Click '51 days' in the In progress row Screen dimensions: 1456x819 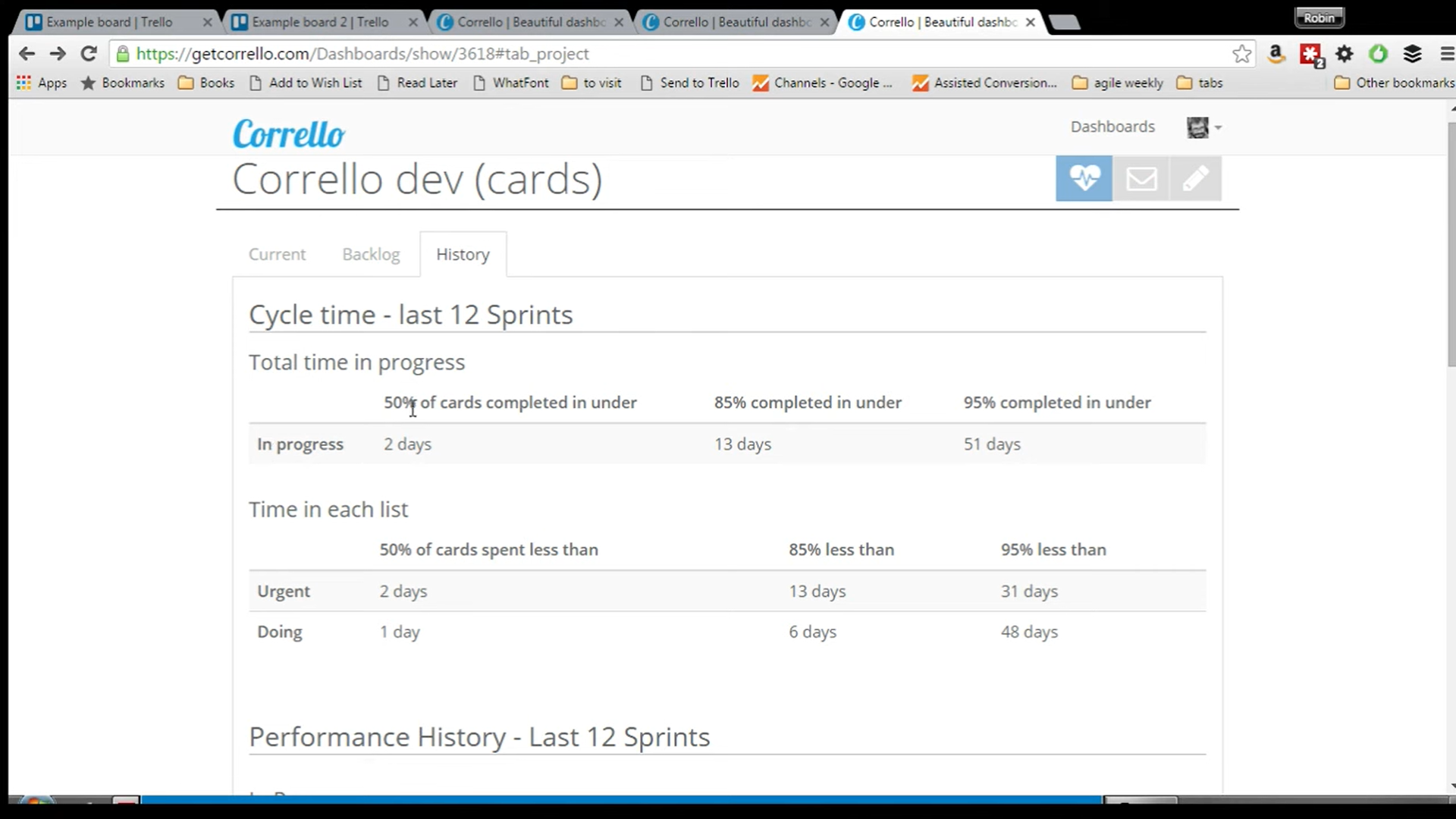[992, 444]
